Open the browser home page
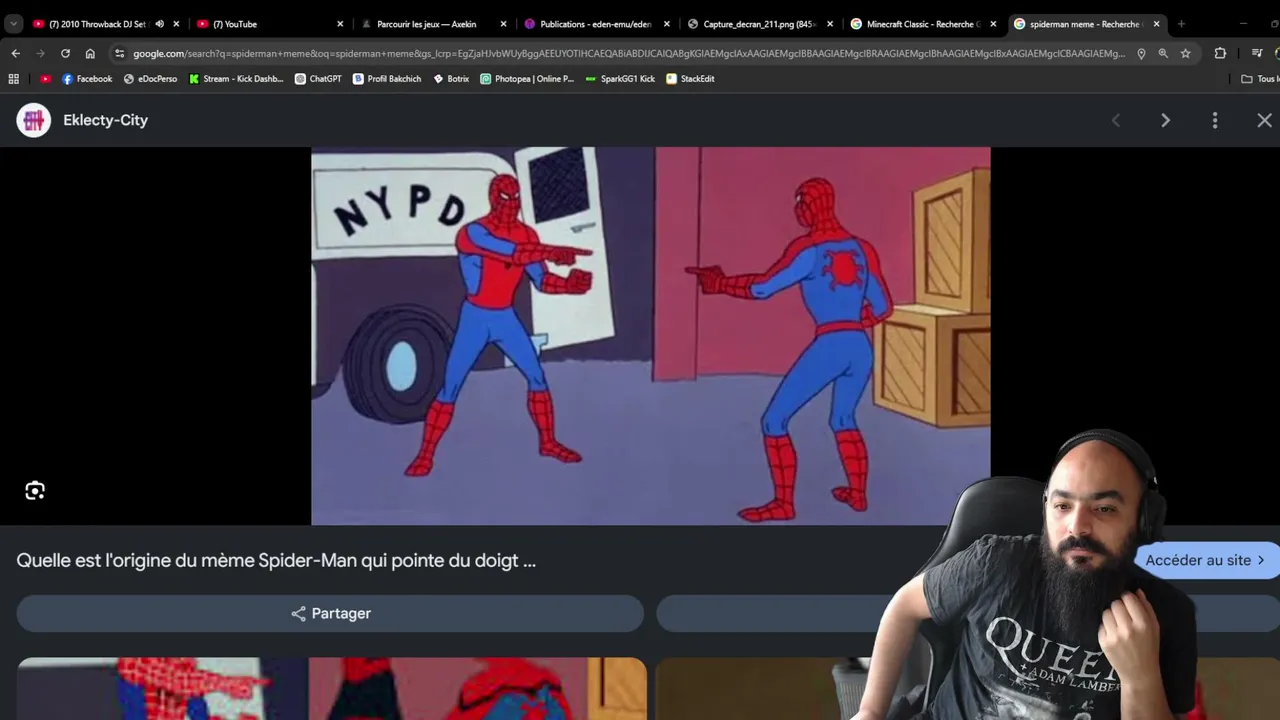 (x=90, y=53)
